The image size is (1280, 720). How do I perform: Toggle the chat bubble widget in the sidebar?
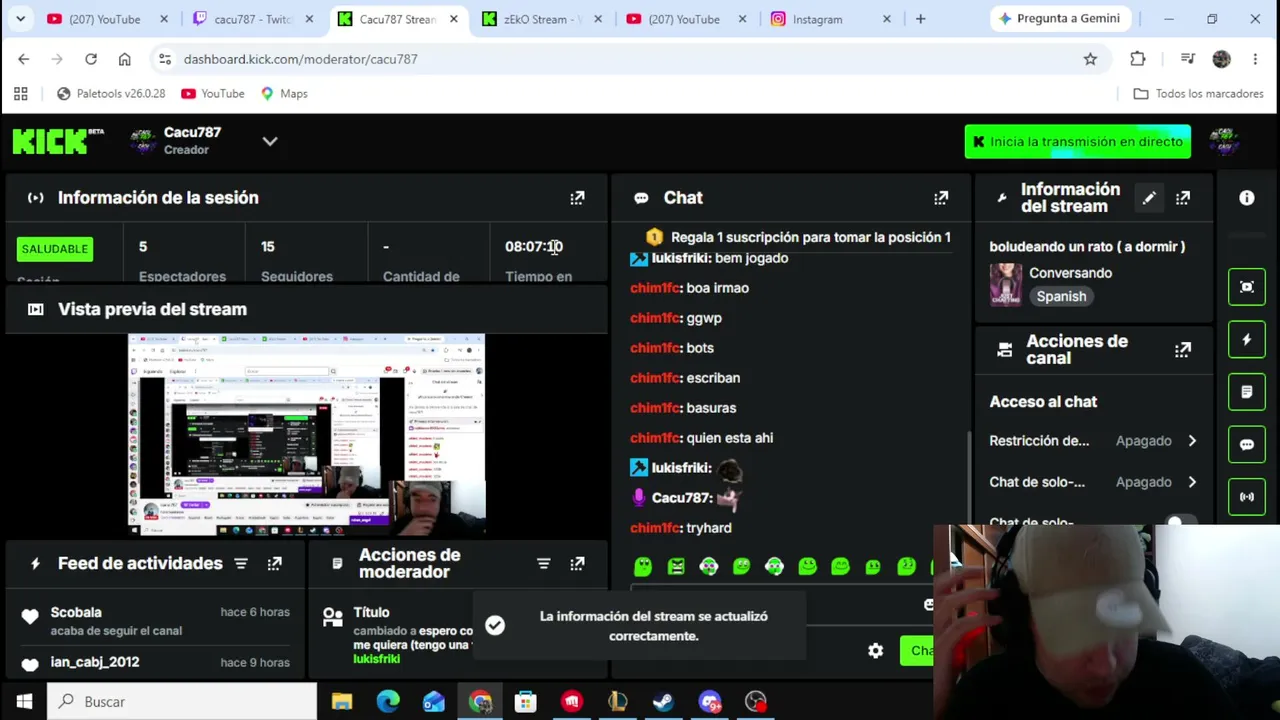(1247, 445)
